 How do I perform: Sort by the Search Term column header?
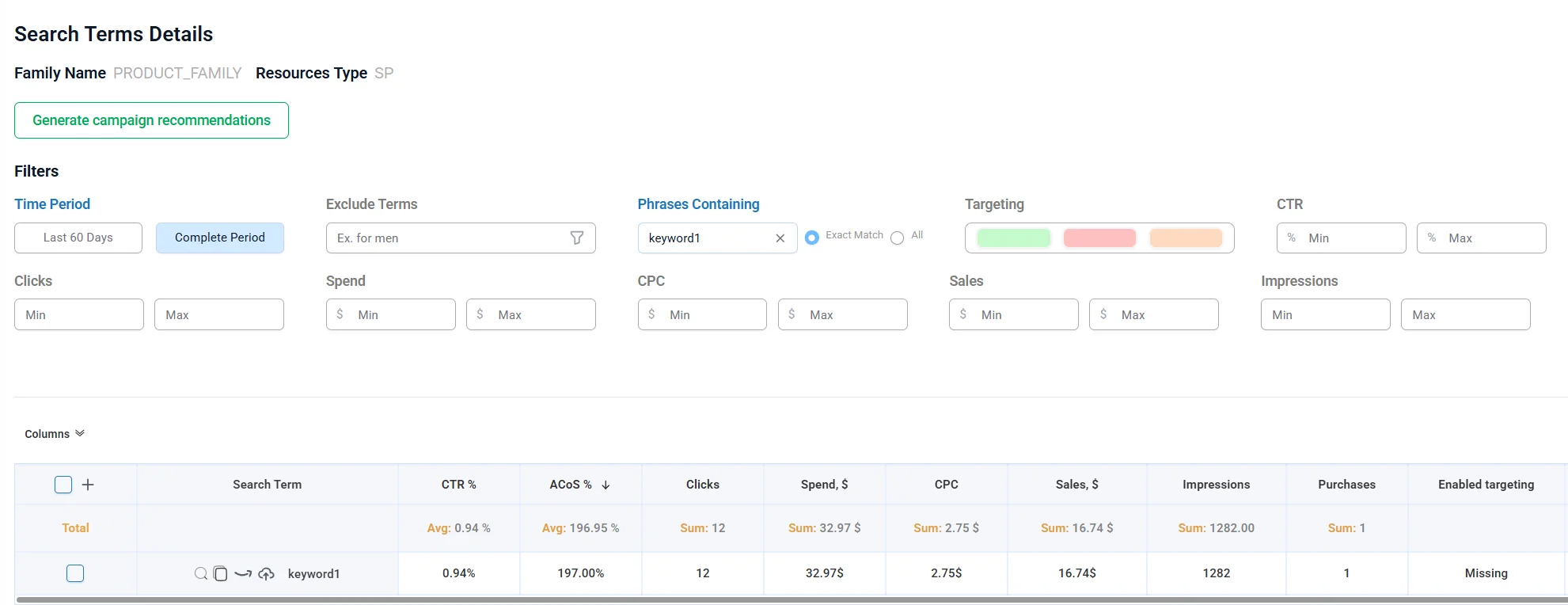pos(268,485)
